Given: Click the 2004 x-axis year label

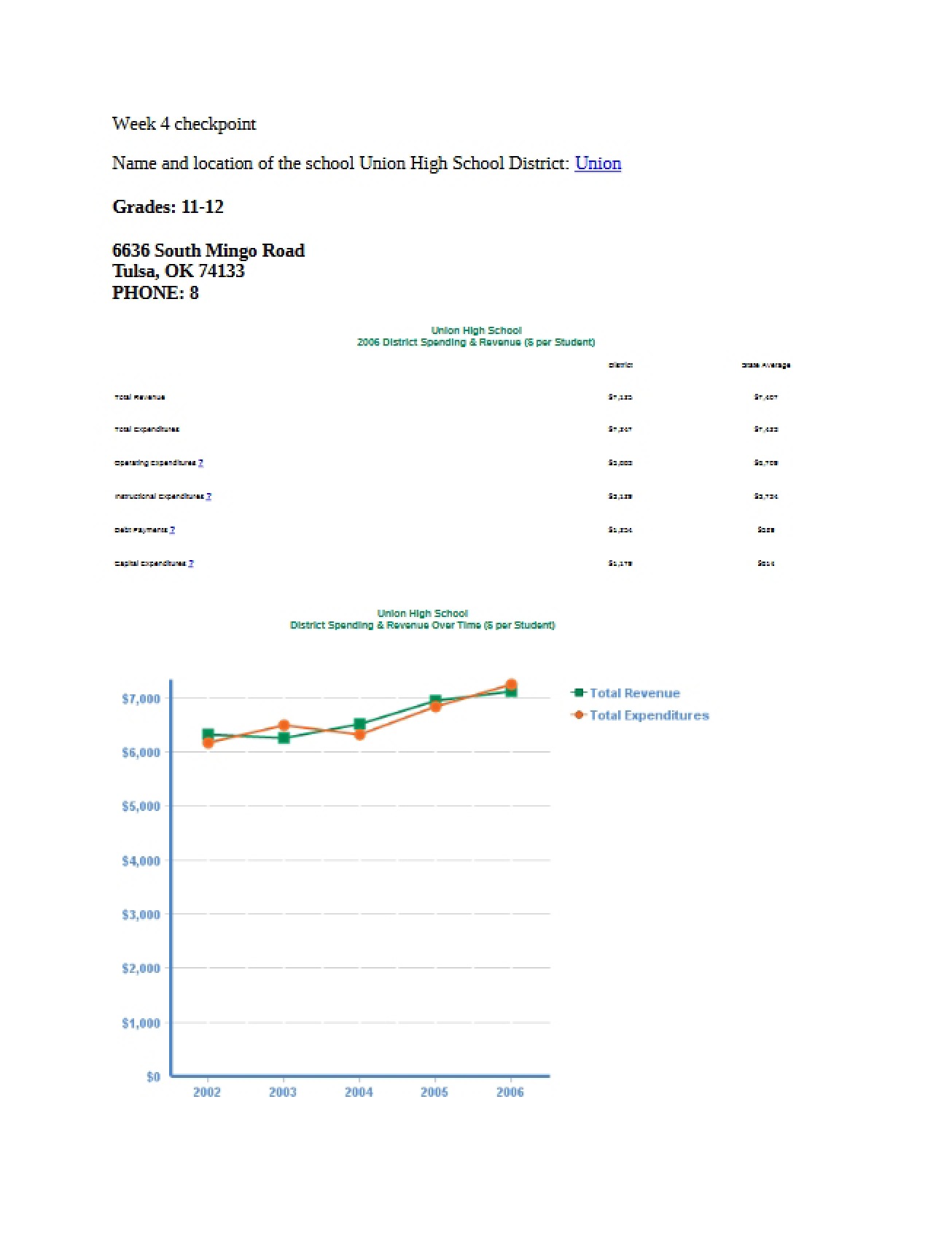Looking at the screenshot, I should 359,1092.
